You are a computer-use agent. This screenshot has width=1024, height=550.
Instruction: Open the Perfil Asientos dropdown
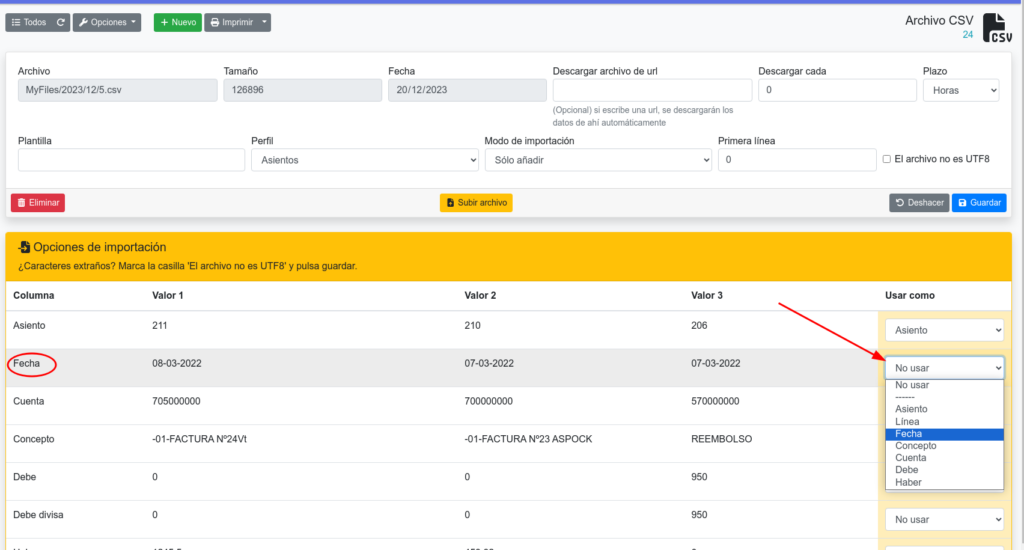(x=364, y=160)
